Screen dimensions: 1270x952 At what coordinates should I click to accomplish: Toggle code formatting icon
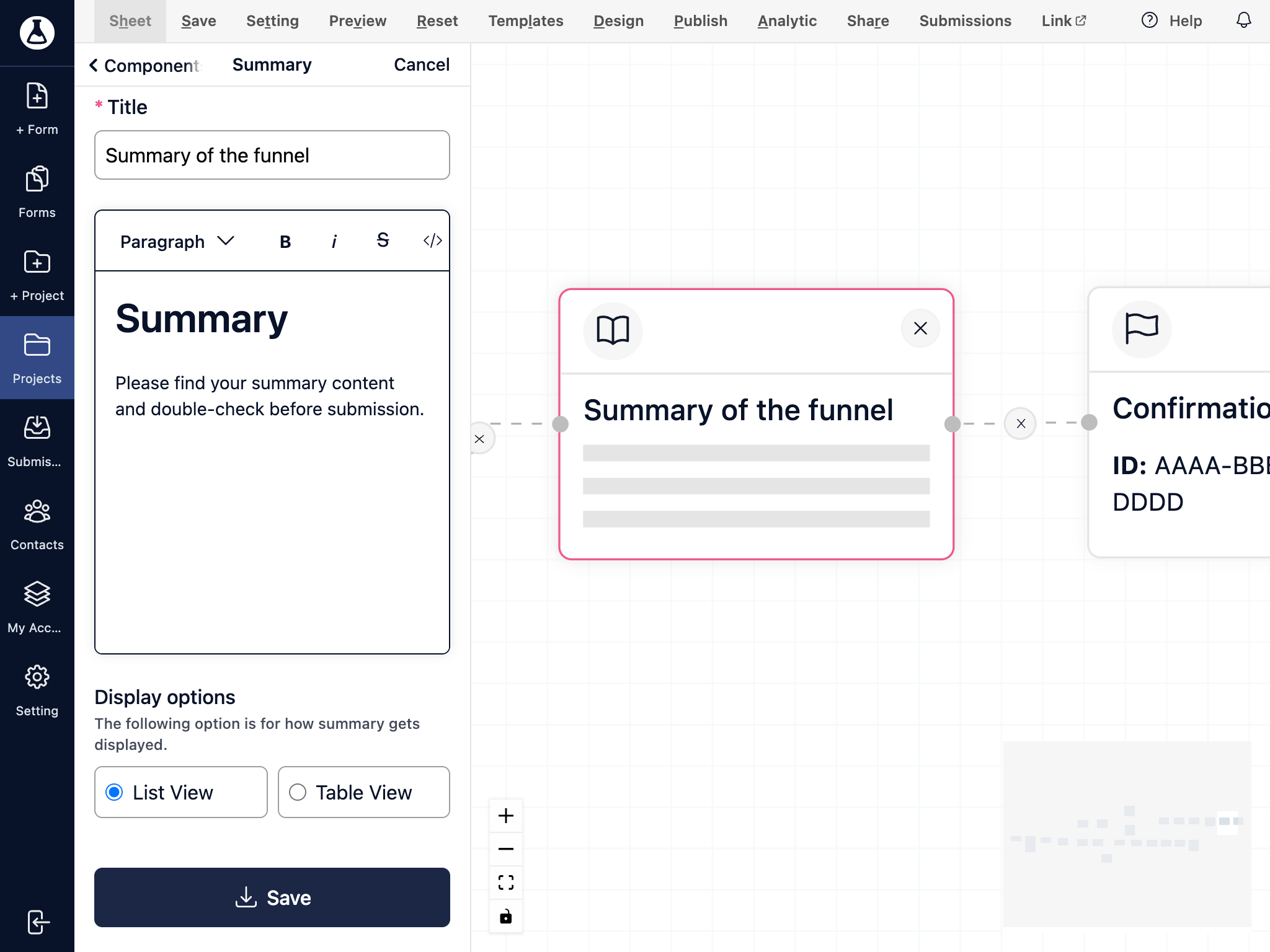(x=432, y=240)
